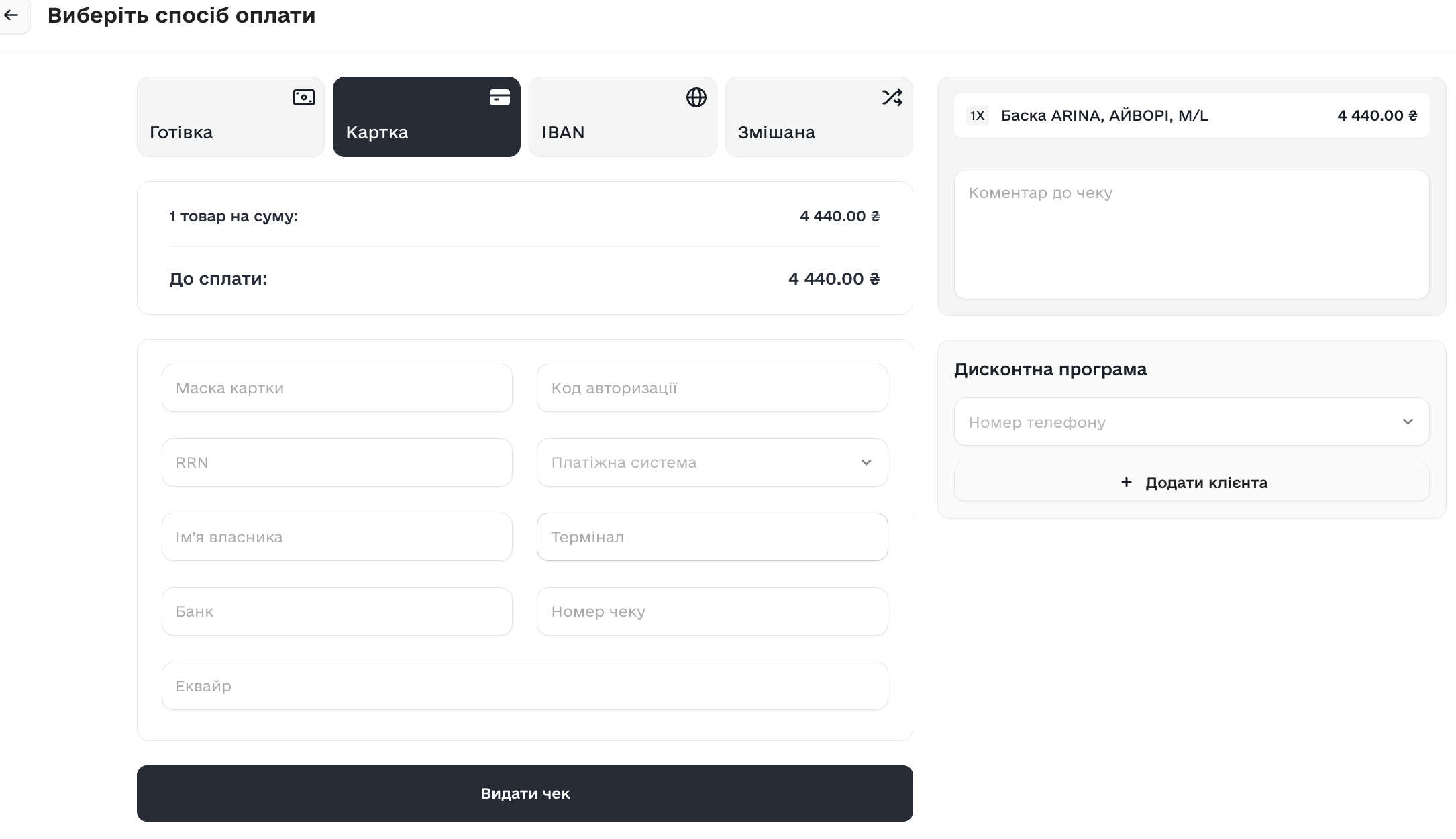Focus the Маска картки field
Viewport: 1456px width, 839px height.
(337, 388)
